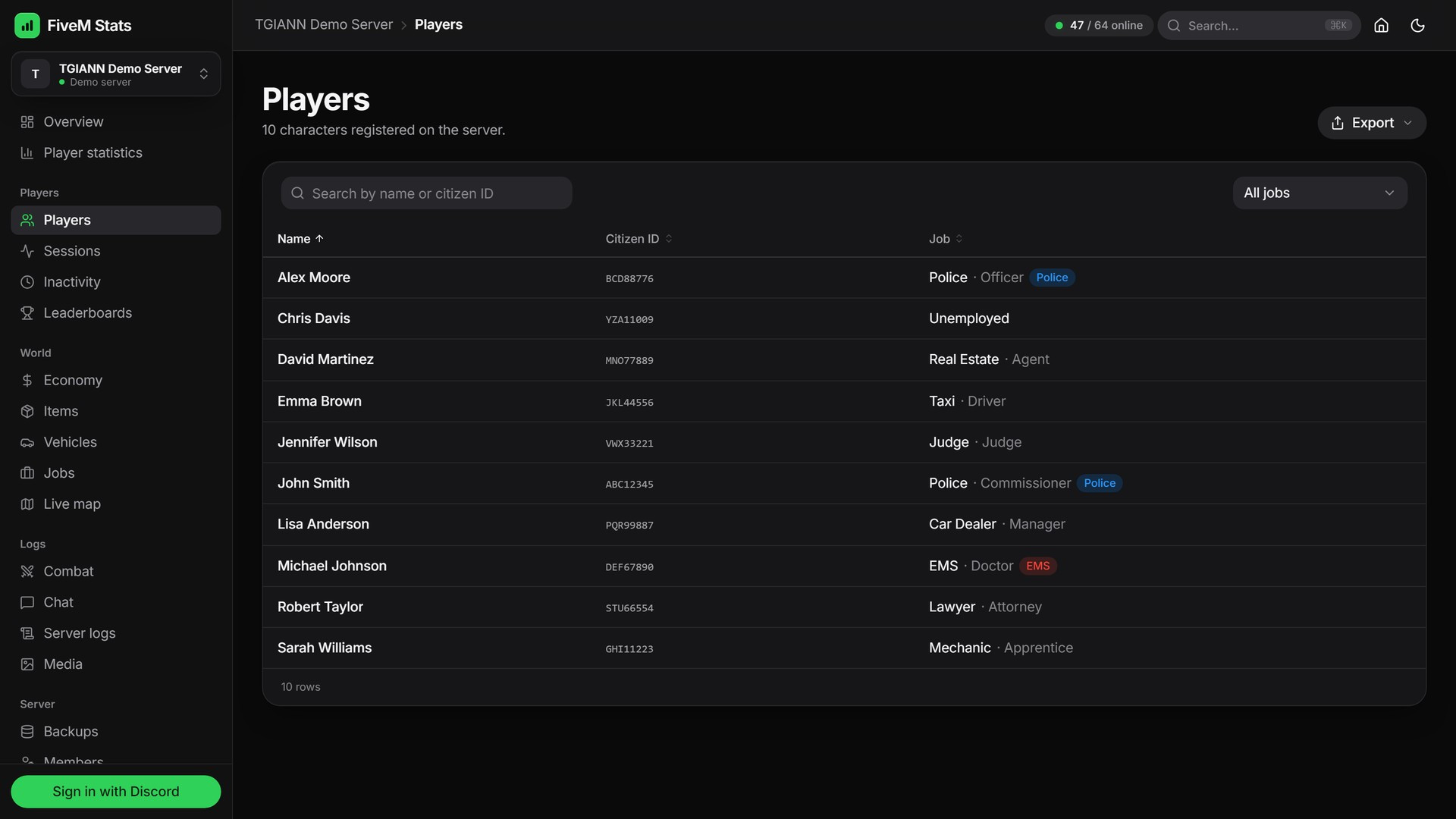The image size is (1456, 819).
Task: Click the Live map icon
Action: click(27, 504)
